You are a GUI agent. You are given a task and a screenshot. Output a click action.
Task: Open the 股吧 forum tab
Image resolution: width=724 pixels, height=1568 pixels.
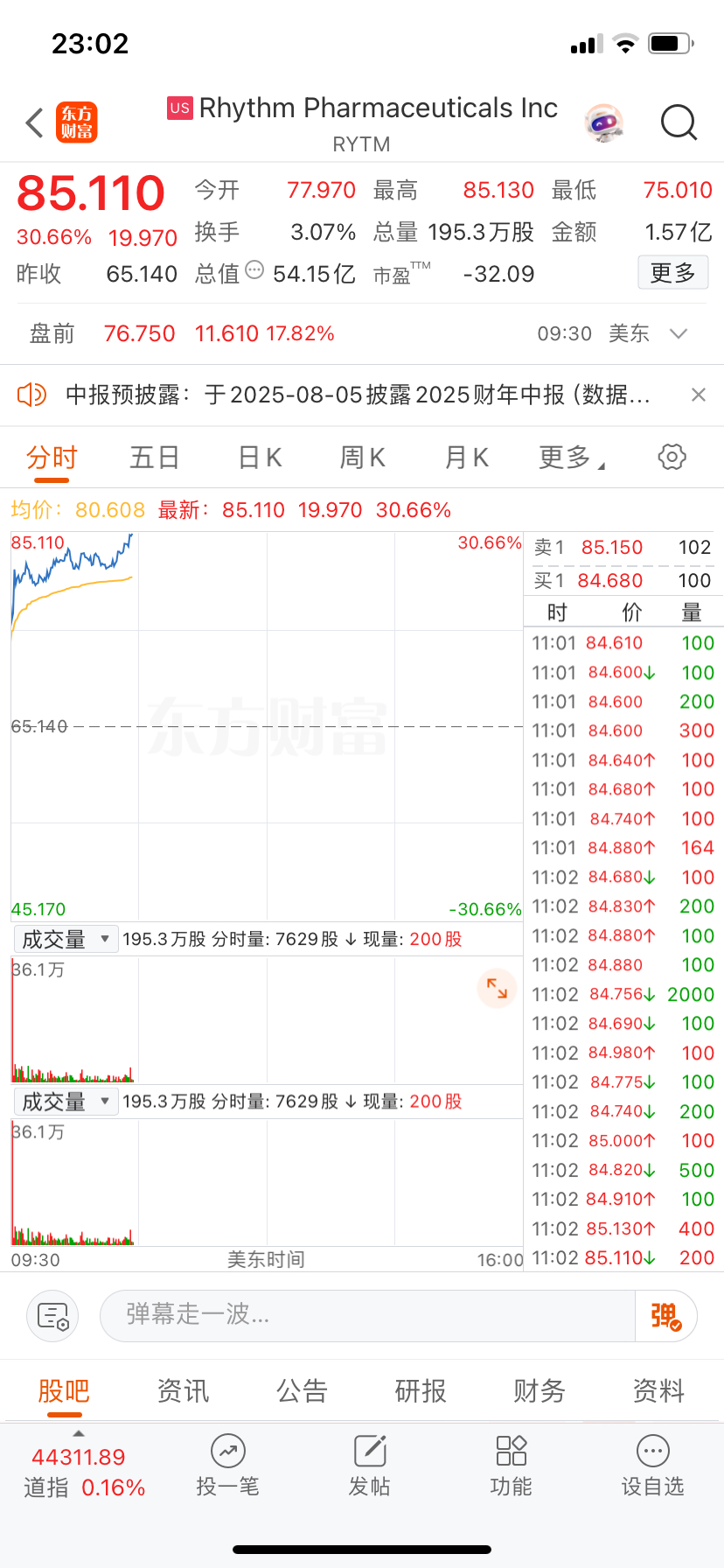click(x=64, y=1390)
